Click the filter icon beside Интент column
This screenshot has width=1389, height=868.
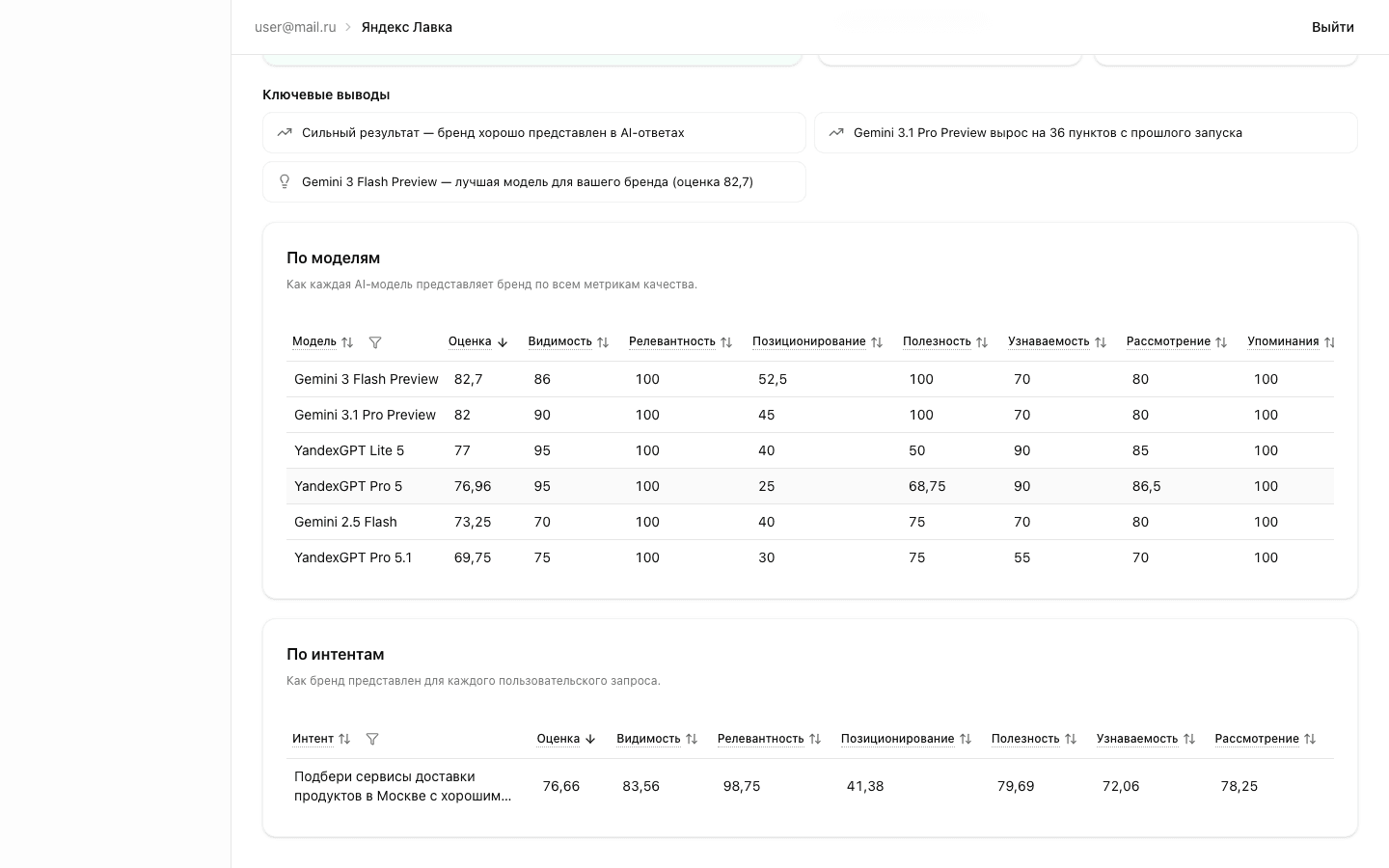[372, 739]
